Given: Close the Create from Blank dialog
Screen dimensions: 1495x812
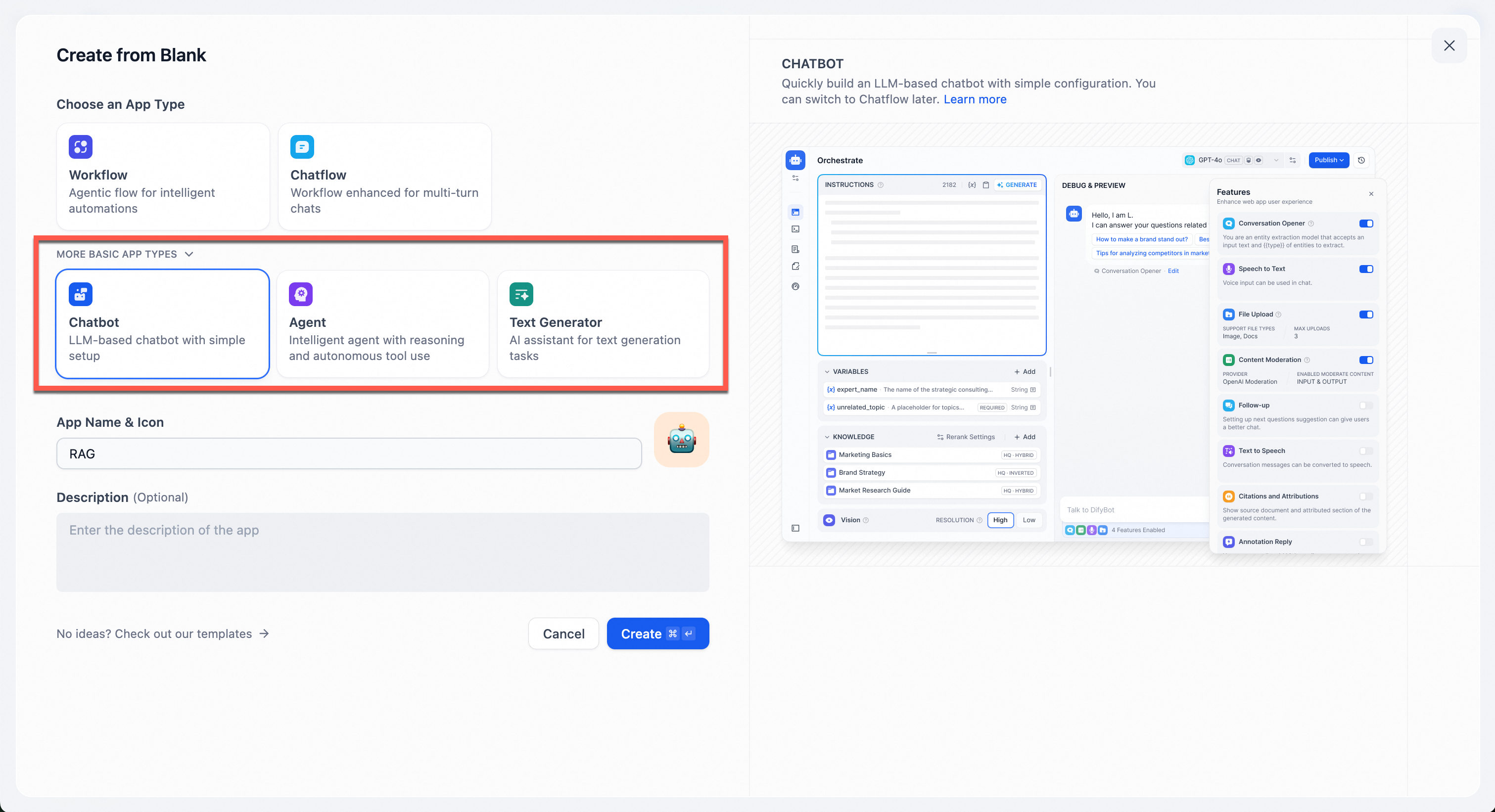Looking at the screenshot, I should click(1449, 45).
